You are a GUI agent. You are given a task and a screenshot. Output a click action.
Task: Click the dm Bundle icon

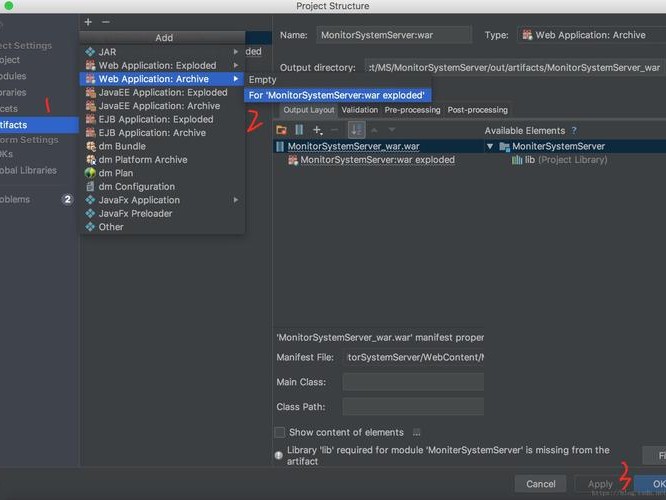(x=90, y=146)
